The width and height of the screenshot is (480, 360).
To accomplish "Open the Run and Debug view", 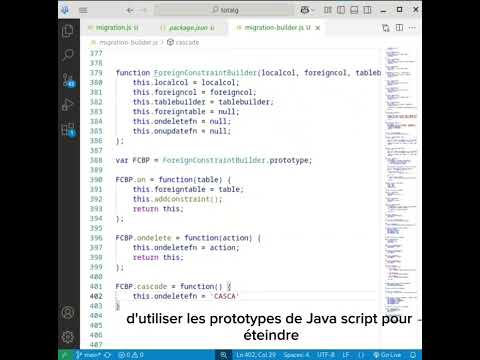I will click(x=68, y=104).
